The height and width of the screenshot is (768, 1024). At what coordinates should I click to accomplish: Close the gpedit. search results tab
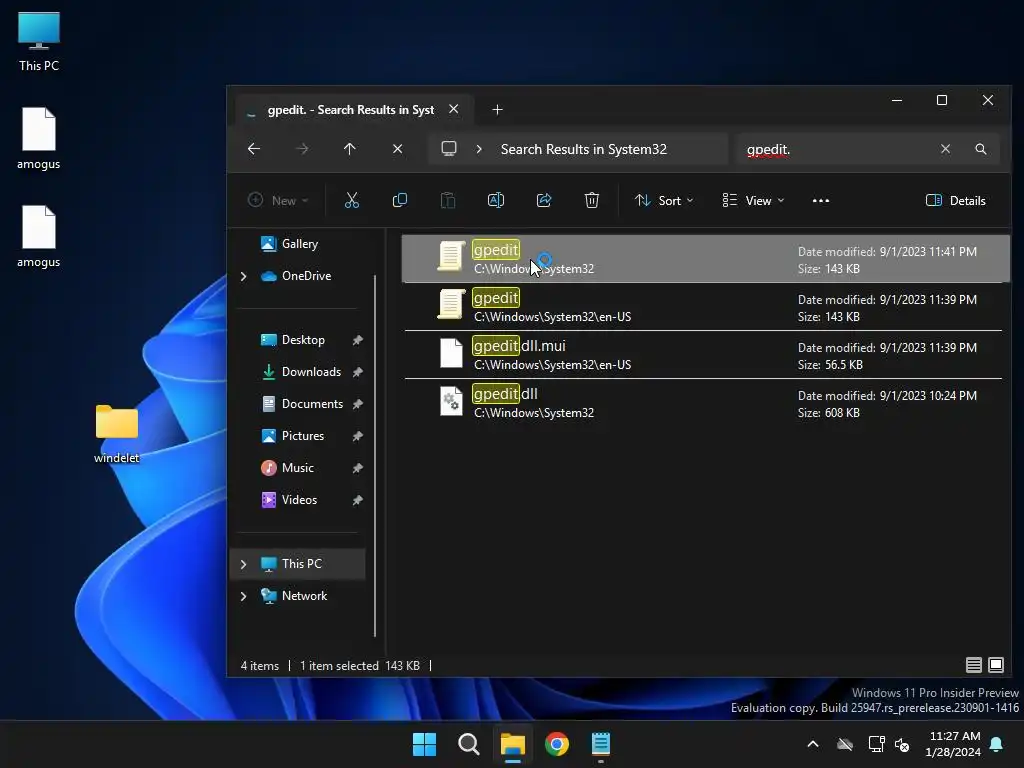(454, 109)
